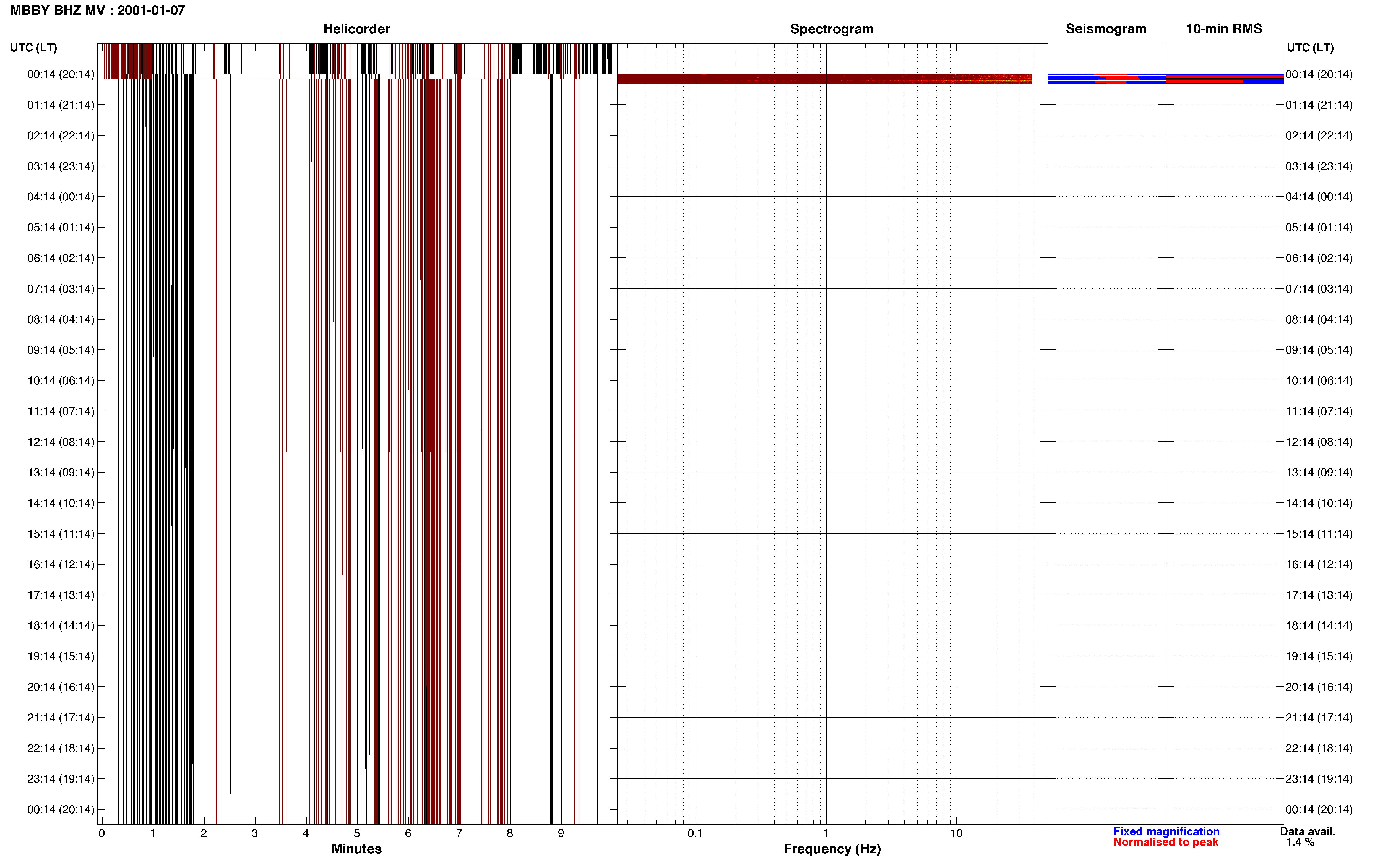1388x868 pixels.
Task: Click the 'Data avail.' label
Action: [x=1308, y=831]
